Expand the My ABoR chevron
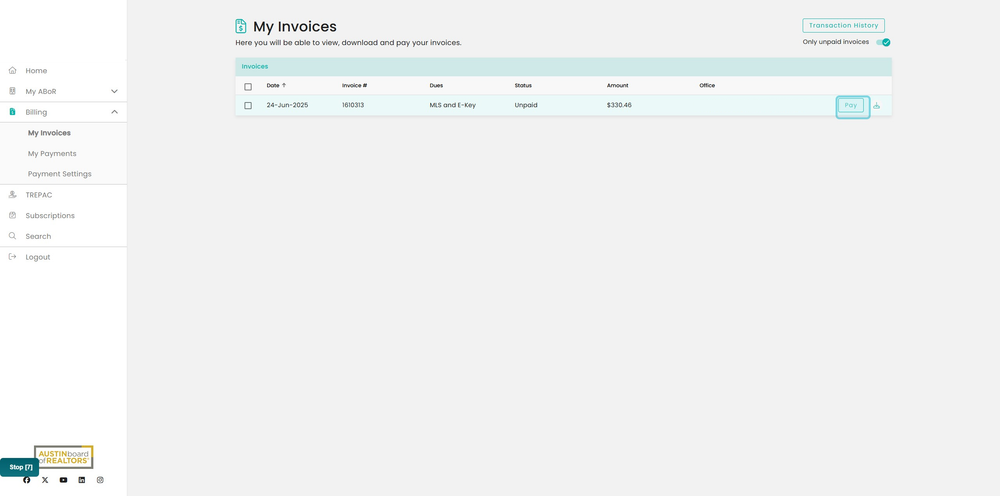The width and height of the screenshot is (1000, 496). click(x=114, y=91)
